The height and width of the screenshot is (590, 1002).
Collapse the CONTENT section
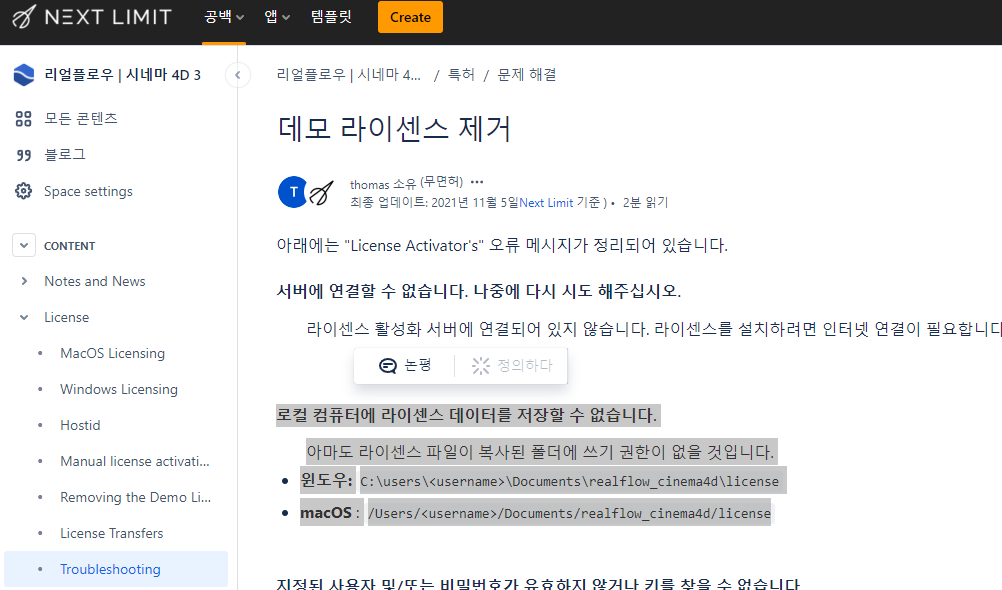[24, 246]
